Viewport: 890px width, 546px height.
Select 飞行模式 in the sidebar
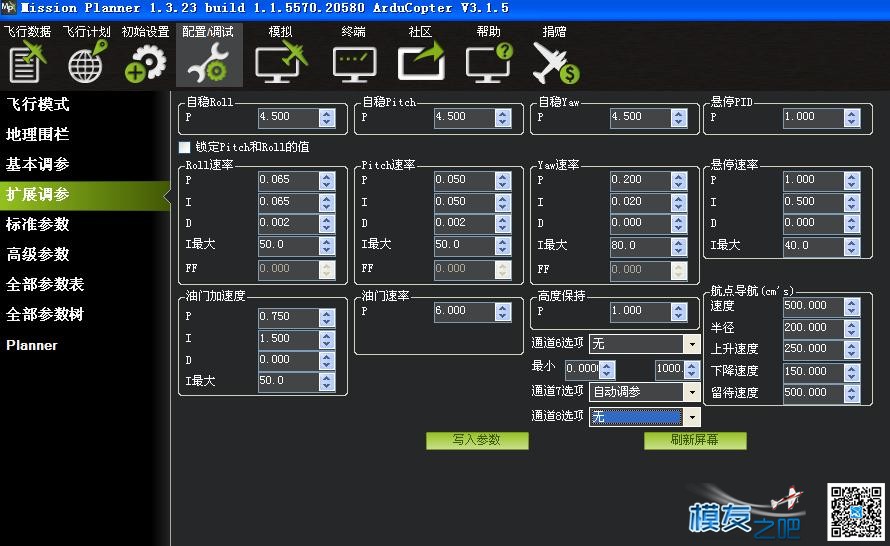37,104
